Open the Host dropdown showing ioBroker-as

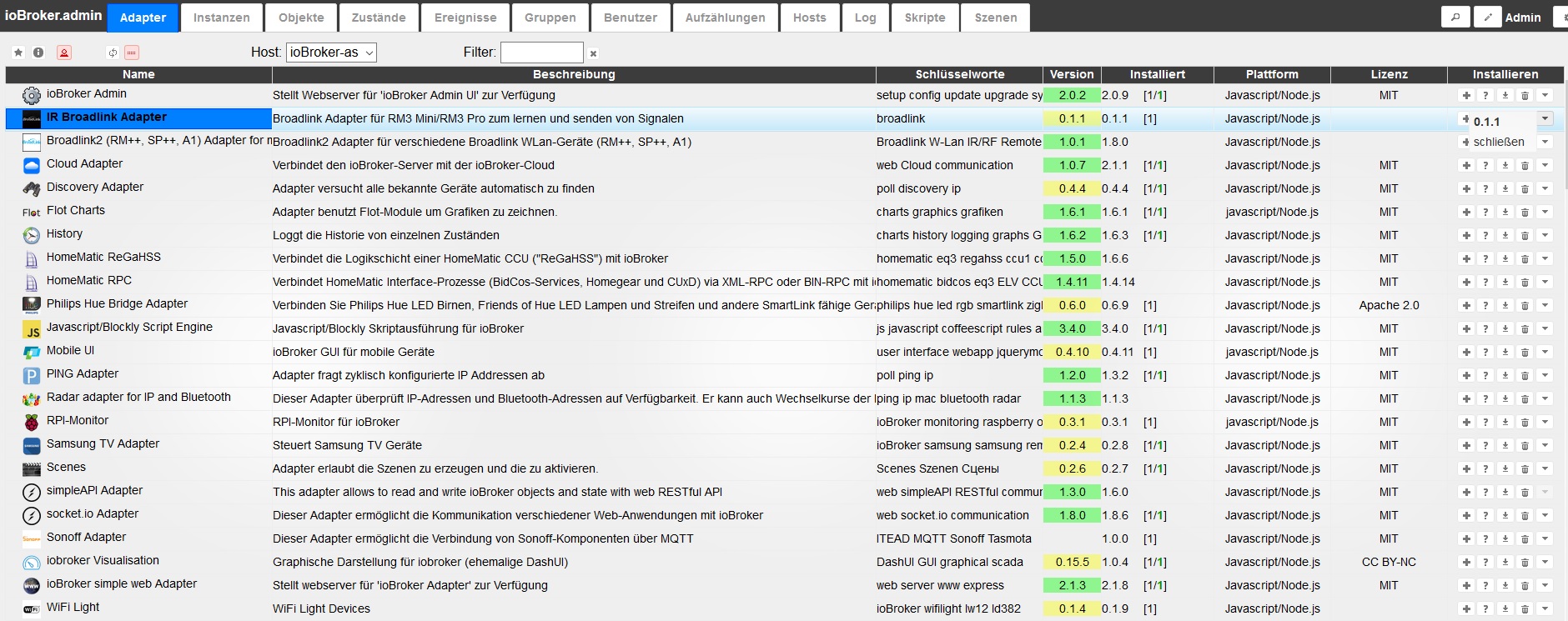pyautogui.click(x=331, y=53)
